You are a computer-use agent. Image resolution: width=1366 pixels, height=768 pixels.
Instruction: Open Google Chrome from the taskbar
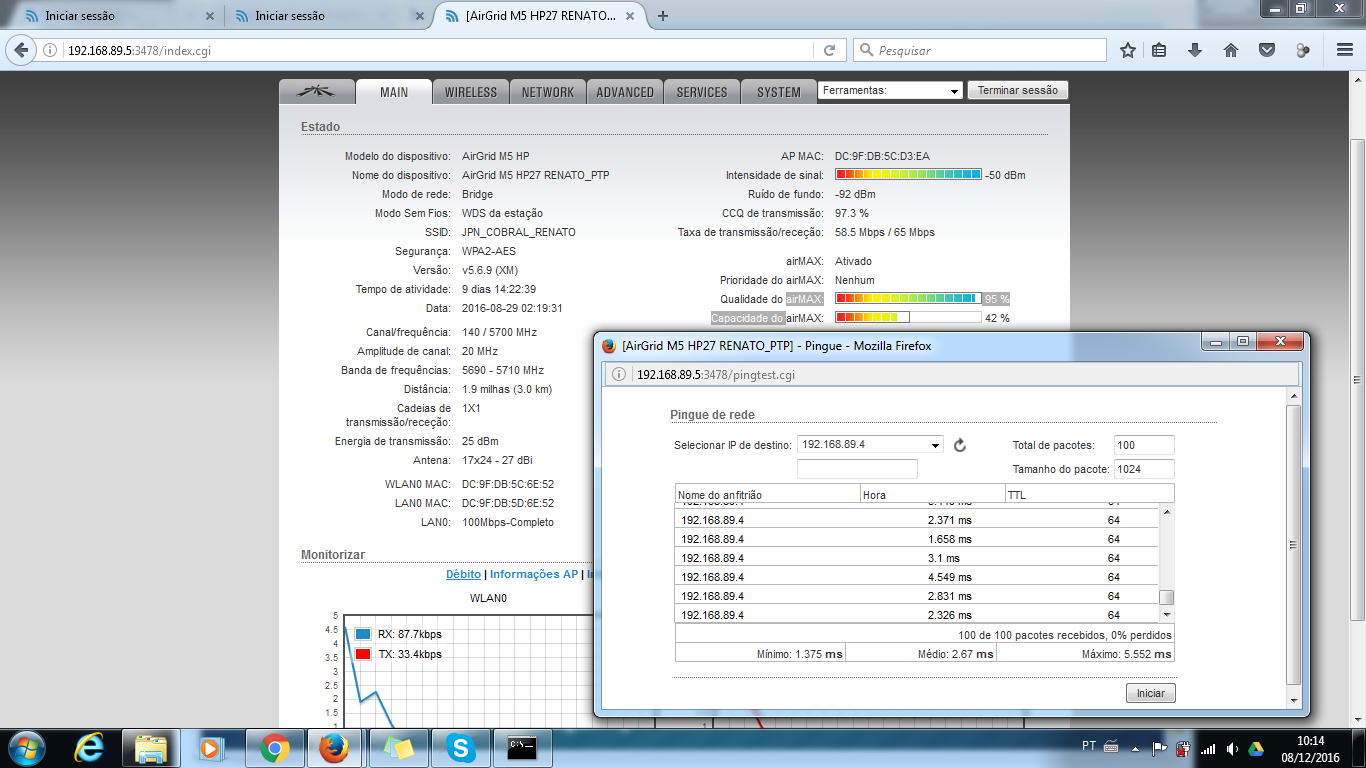click(275, 747)
